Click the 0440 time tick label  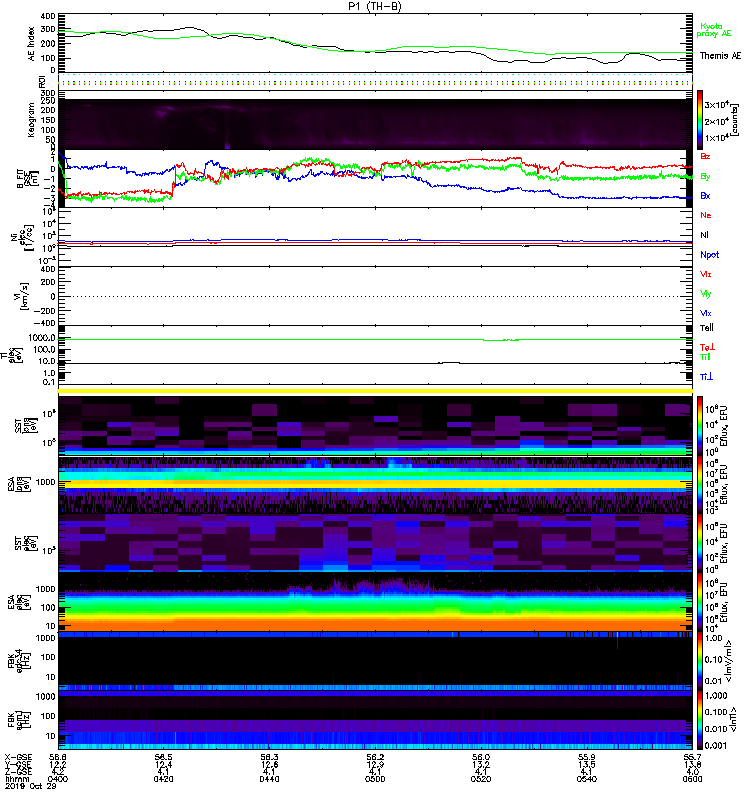(269, 779)
